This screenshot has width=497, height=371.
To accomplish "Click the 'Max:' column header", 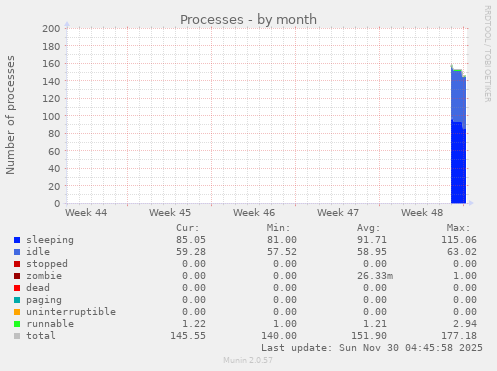I will [458, 228].
